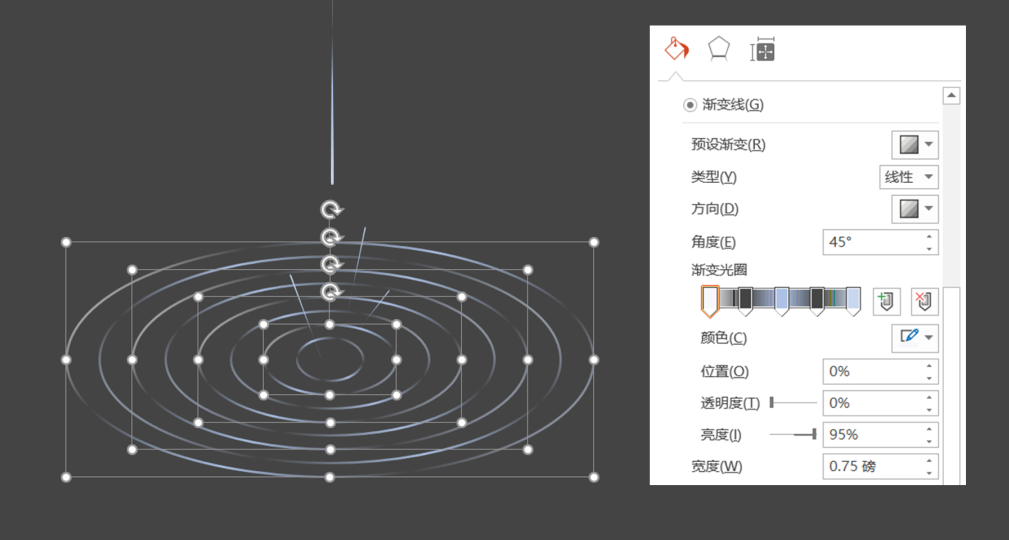Select the last light-blue gradient stop

(853, 301)
